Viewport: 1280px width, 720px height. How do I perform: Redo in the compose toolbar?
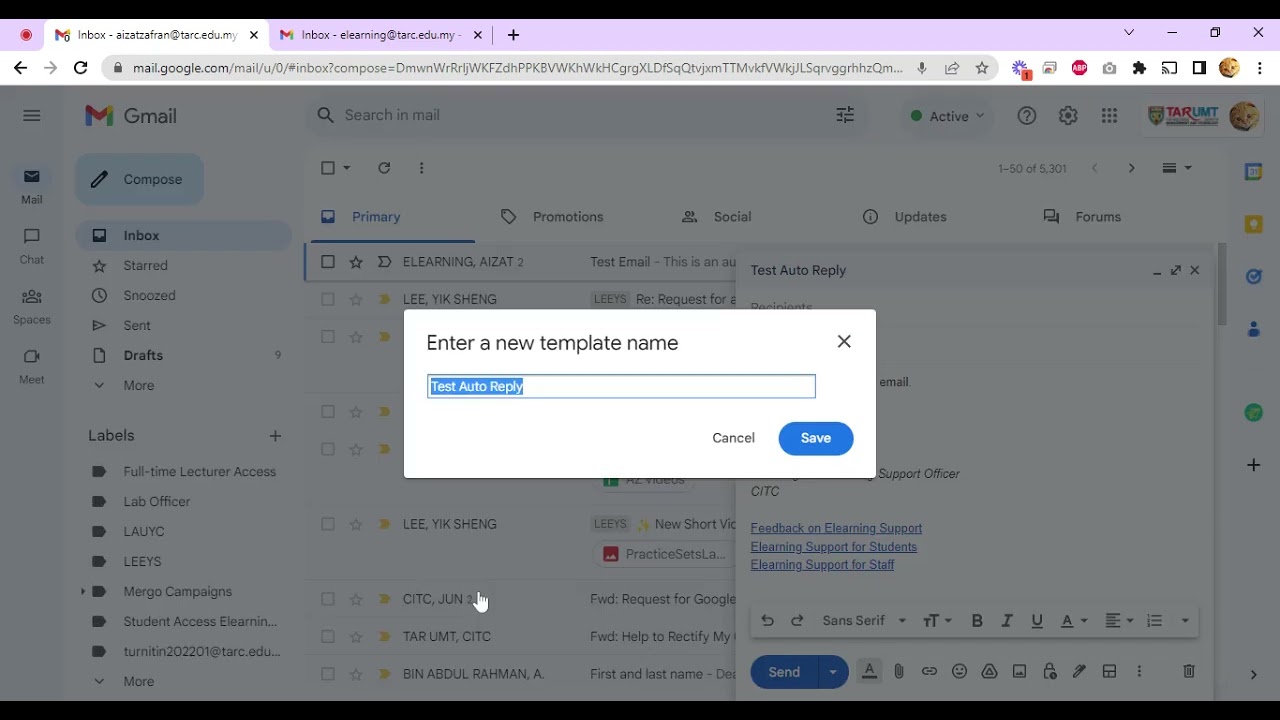click(x=797, y=621)
